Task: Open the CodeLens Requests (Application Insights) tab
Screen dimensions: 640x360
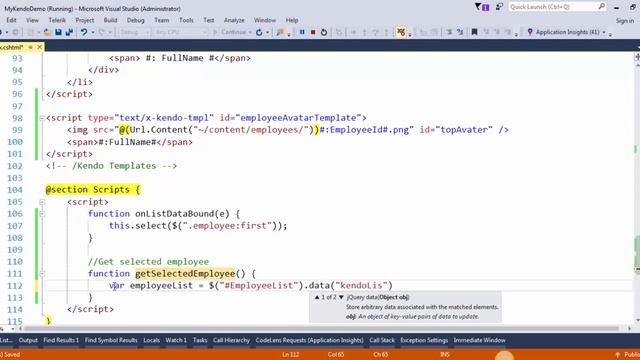Action: (309, 340)
